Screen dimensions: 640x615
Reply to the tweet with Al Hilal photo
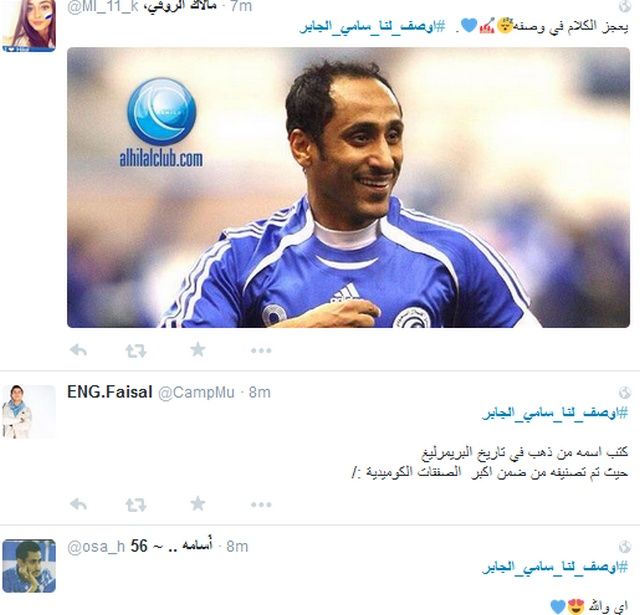78,350
